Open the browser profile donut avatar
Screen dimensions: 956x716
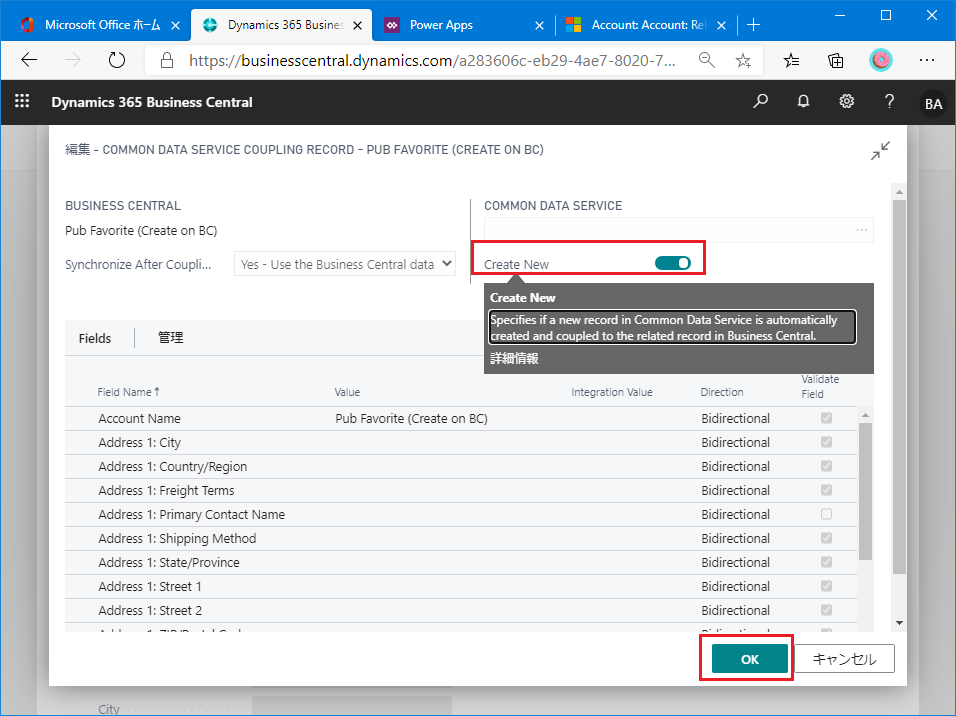pos(880,60)
